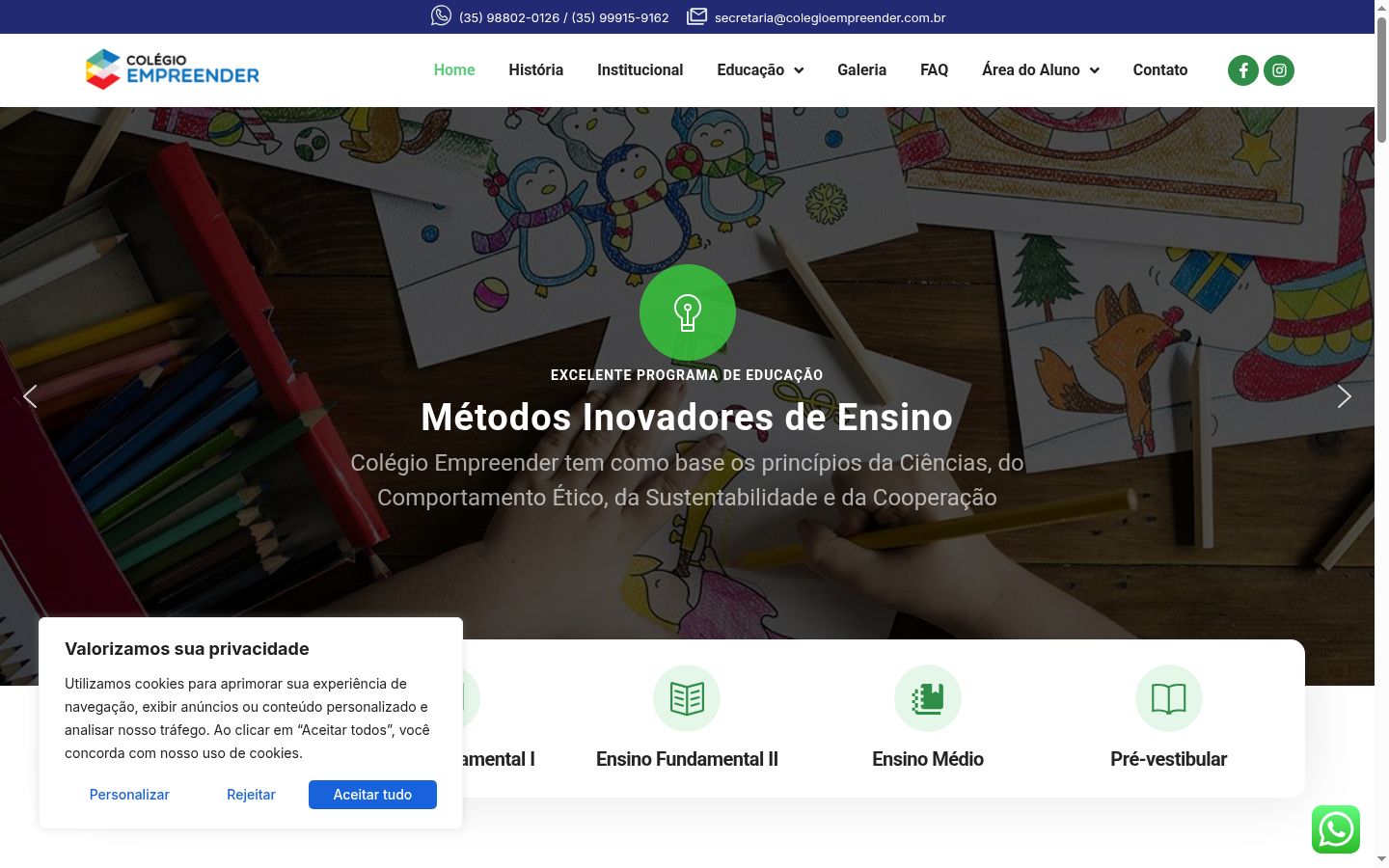The image size is (1389, 868).
Task: Expand the Educação dropdown menu
Action: pyautogui.click(x=760, y=70)
